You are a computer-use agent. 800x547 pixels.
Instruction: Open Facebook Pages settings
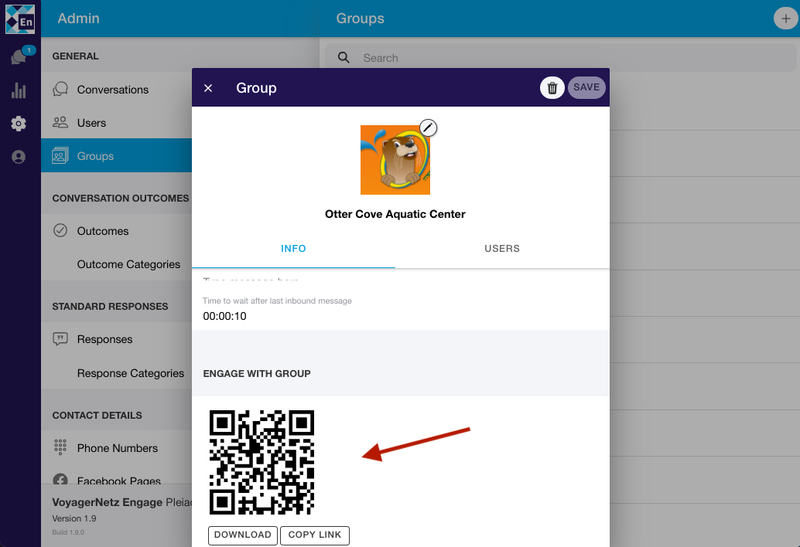tap(117, 479)
